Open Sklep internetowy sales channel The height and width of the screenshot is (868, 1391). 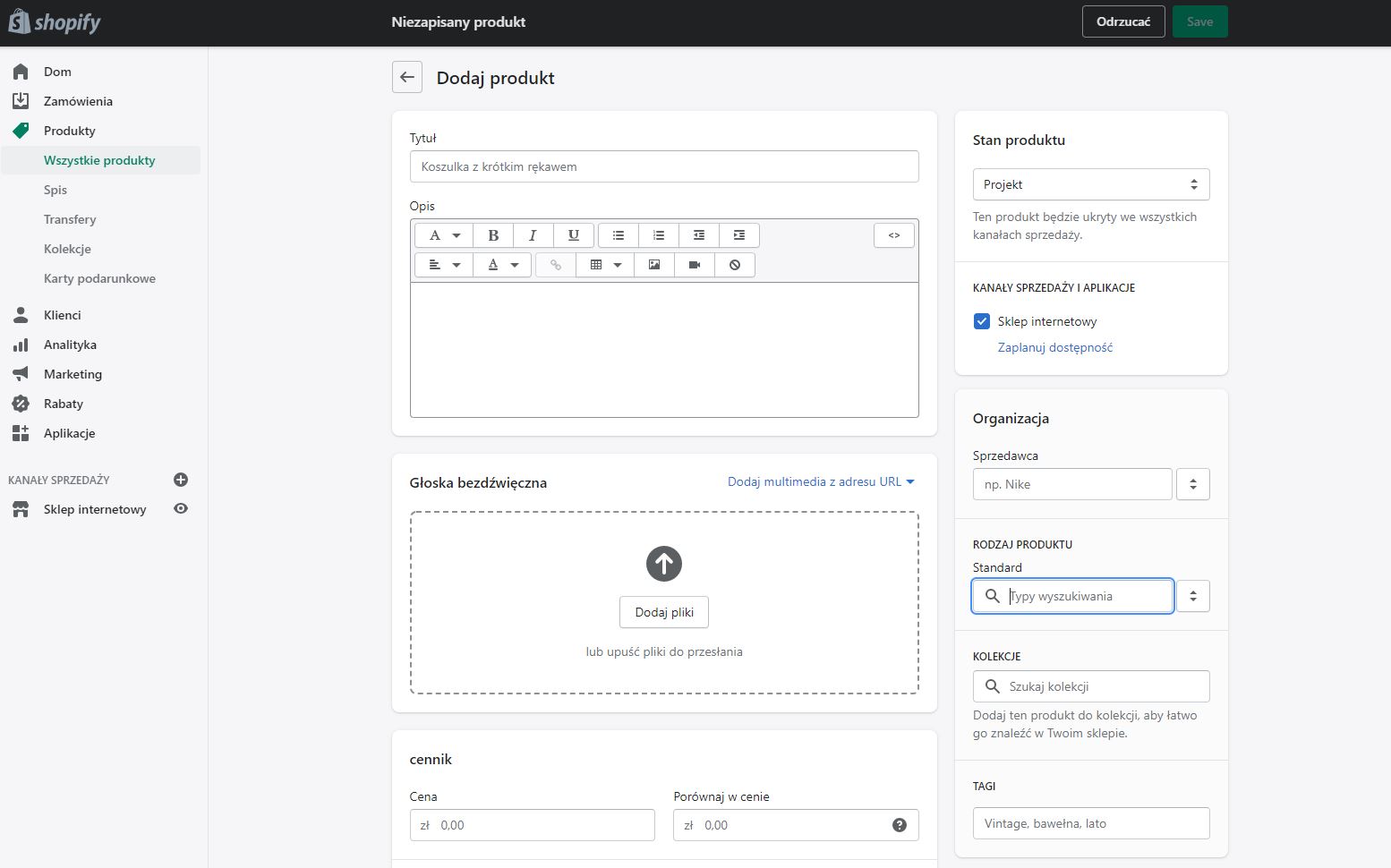tap(94, 509)
